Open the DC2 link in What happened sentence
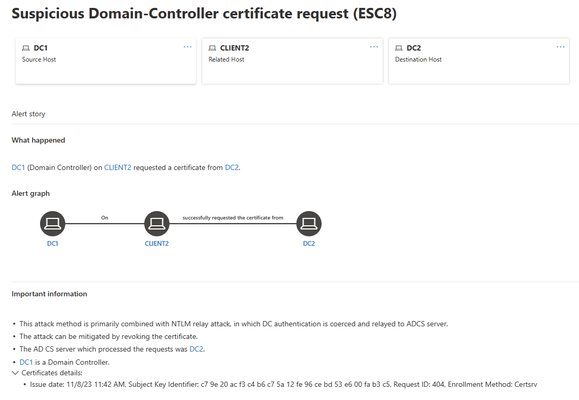 coord(232,167)
